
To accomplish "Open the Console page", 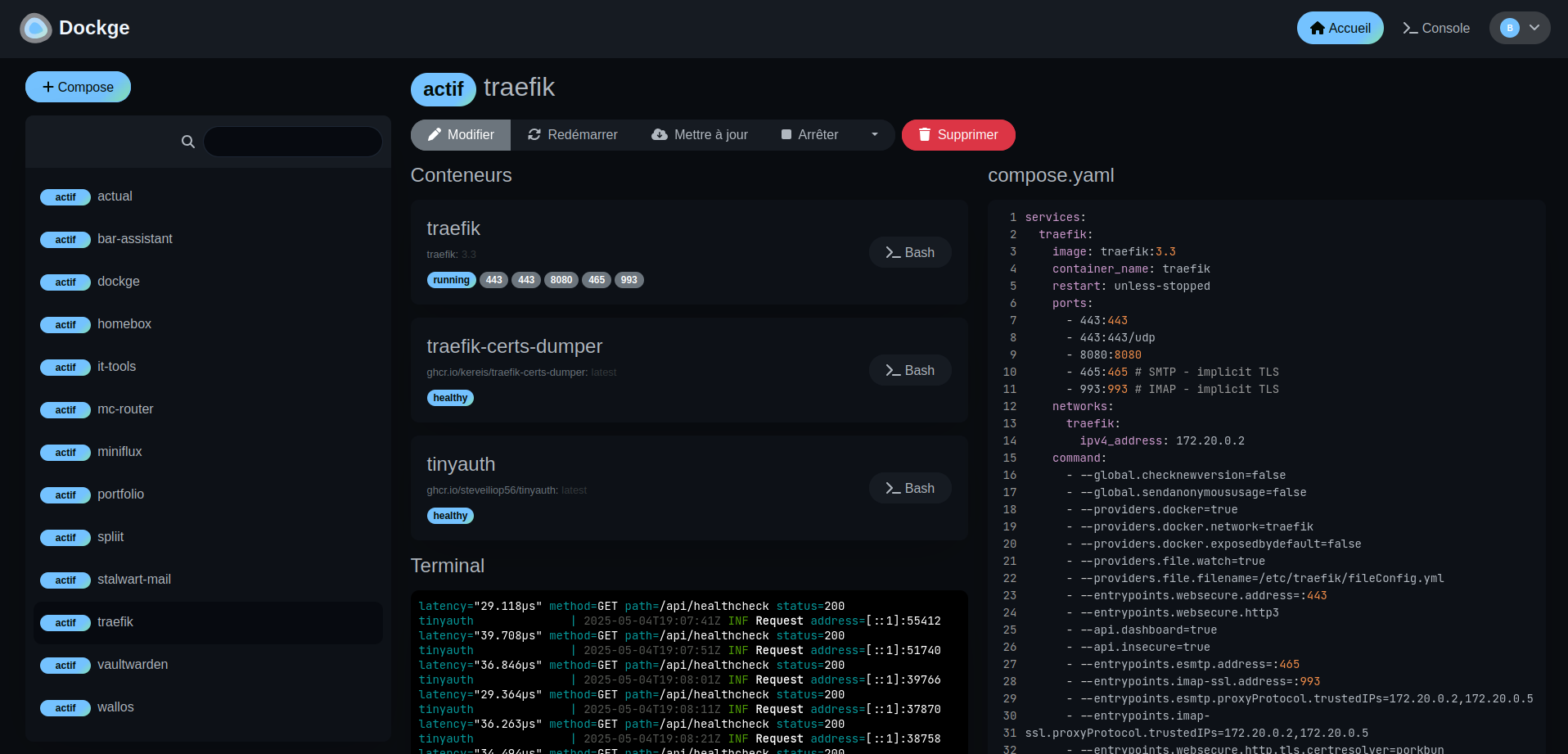I will click(x=1436, y=28).
